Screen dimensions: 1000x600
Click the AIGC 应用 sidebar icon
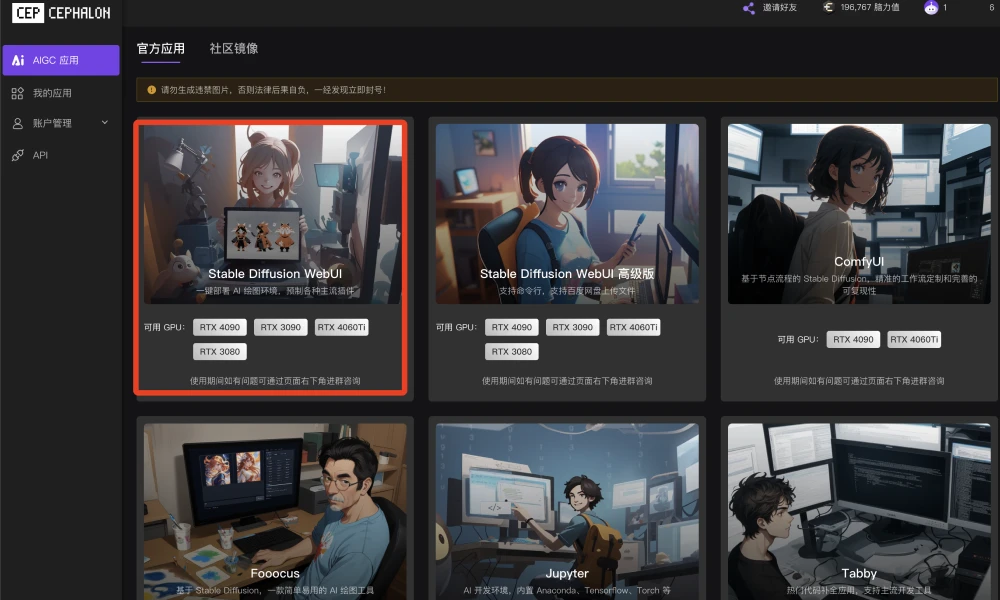(x=18, y=60)
